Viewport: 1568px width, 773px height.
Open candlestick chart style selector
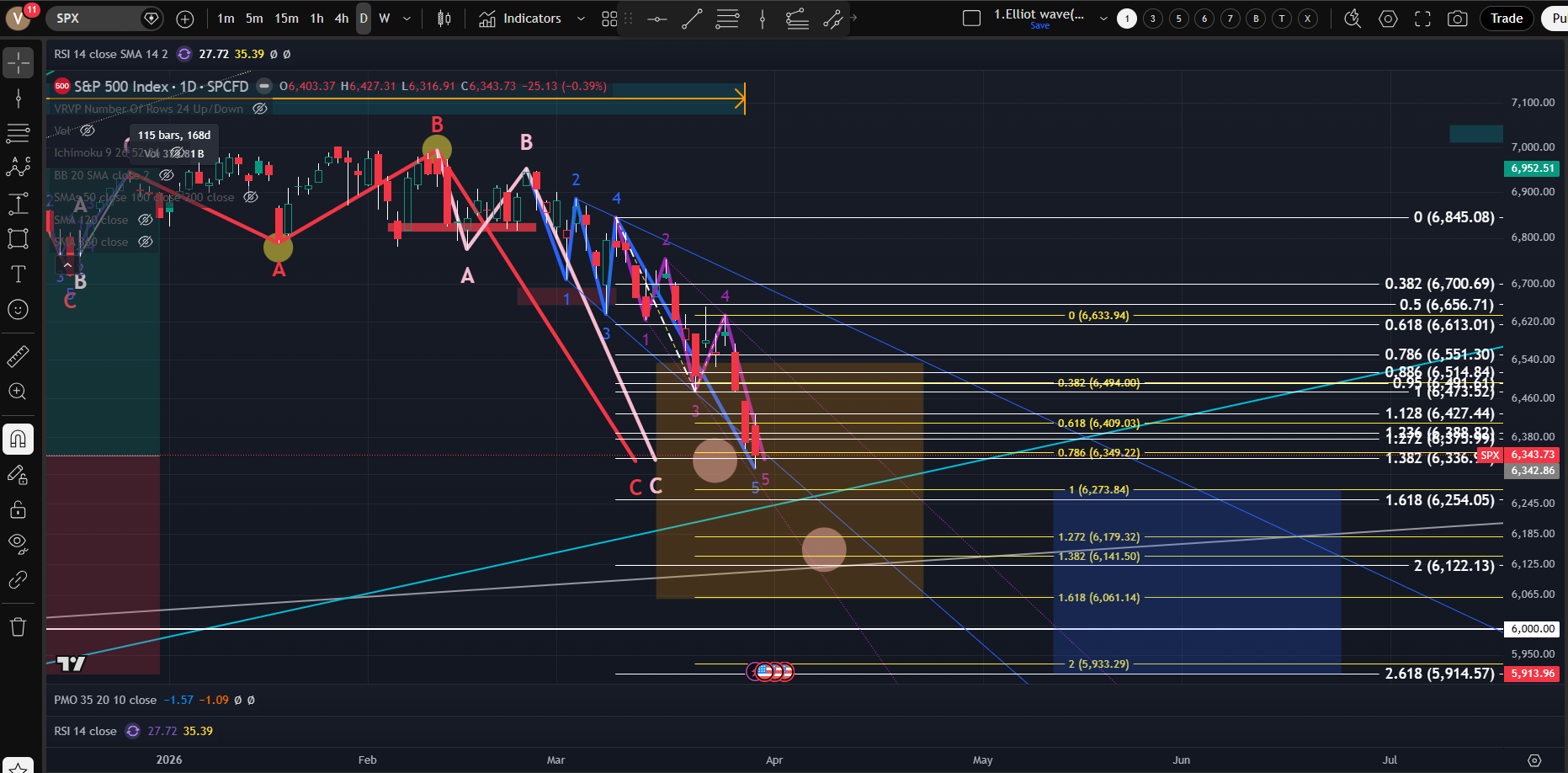444,19
